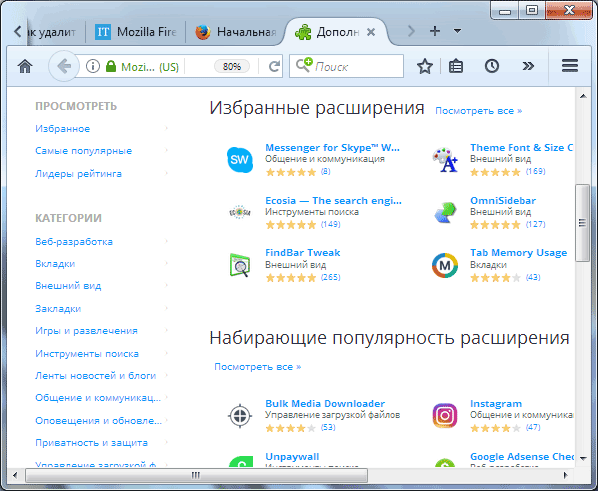Switch to the Mozilla Firefox IT tab
This screenshot has width=598, height=491.
coord(135,32)
